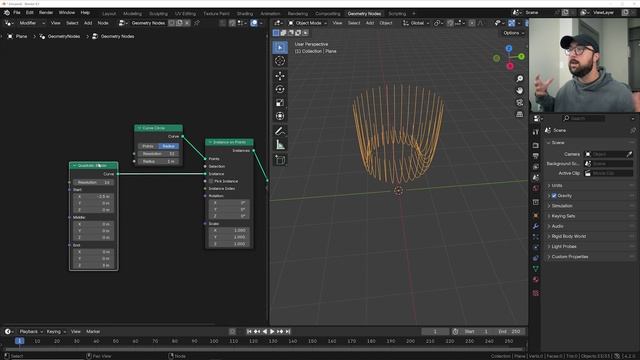
Task: Enable Pick Instance checkbox in node
Action: tap(211, 181)
